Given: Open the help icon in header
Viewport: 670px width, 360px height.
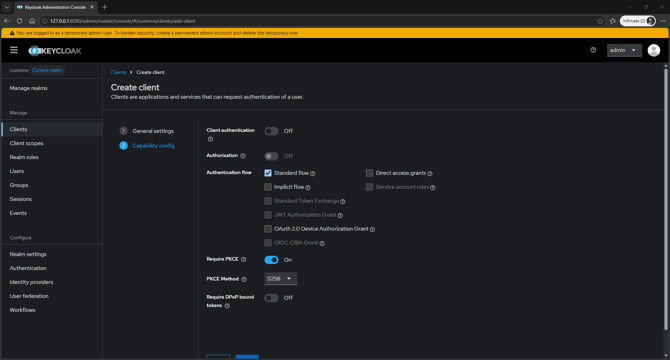Looking at the screenshot, I should click(x=593, y=50).
